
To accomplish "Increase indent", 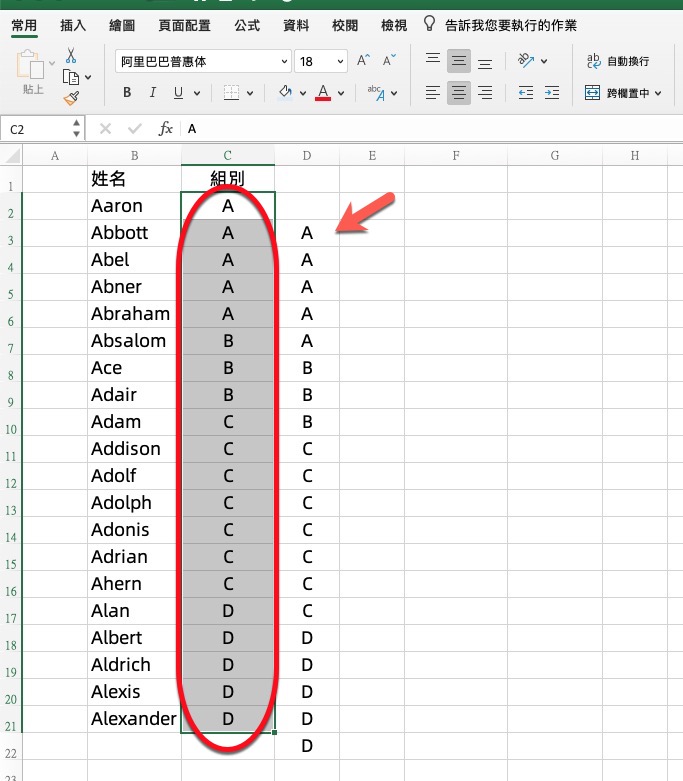I will pyautogui.click(x=552, y=93).
